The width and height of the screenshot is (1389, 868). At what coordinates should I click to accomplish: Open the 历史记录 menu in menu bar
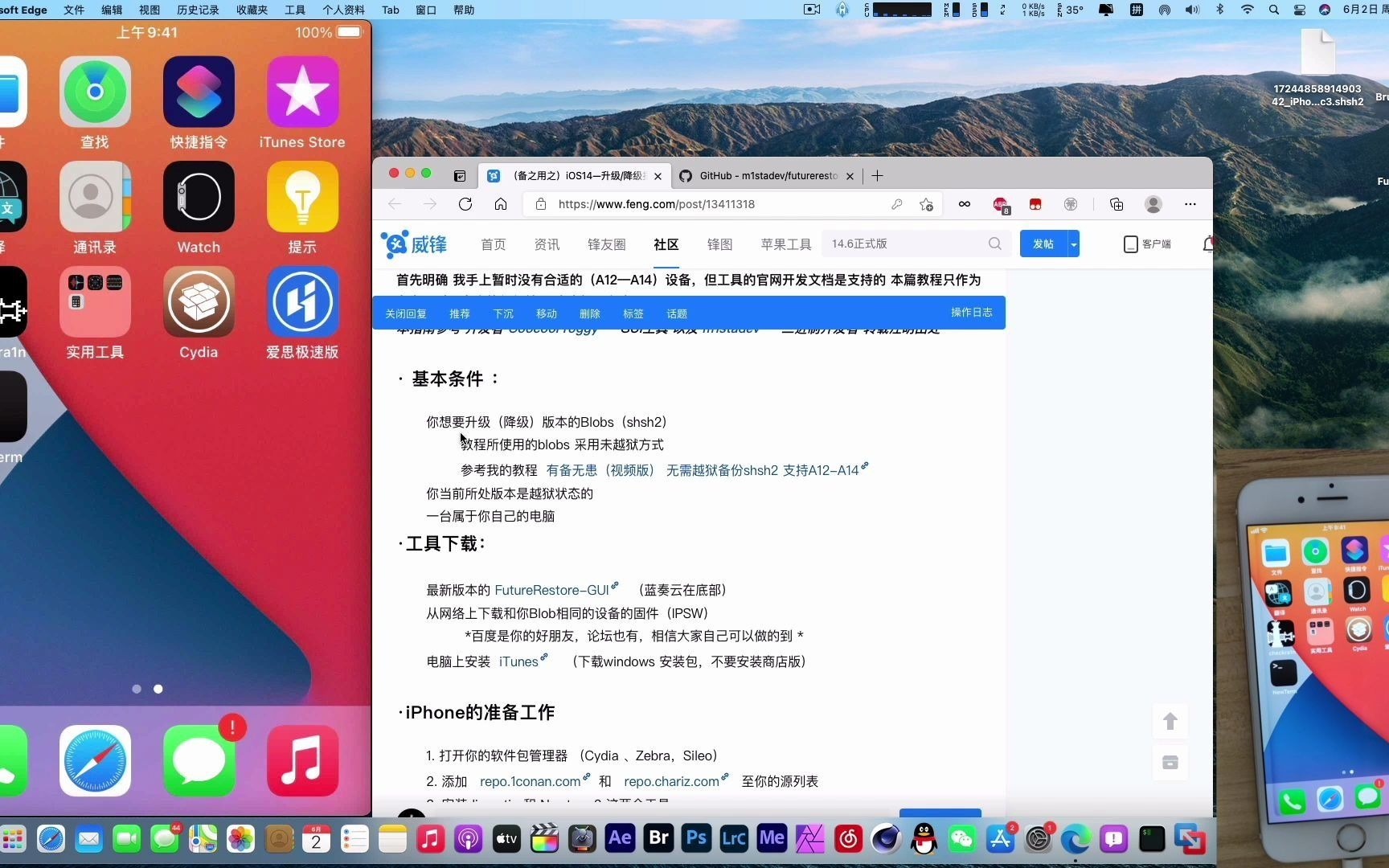198,10
